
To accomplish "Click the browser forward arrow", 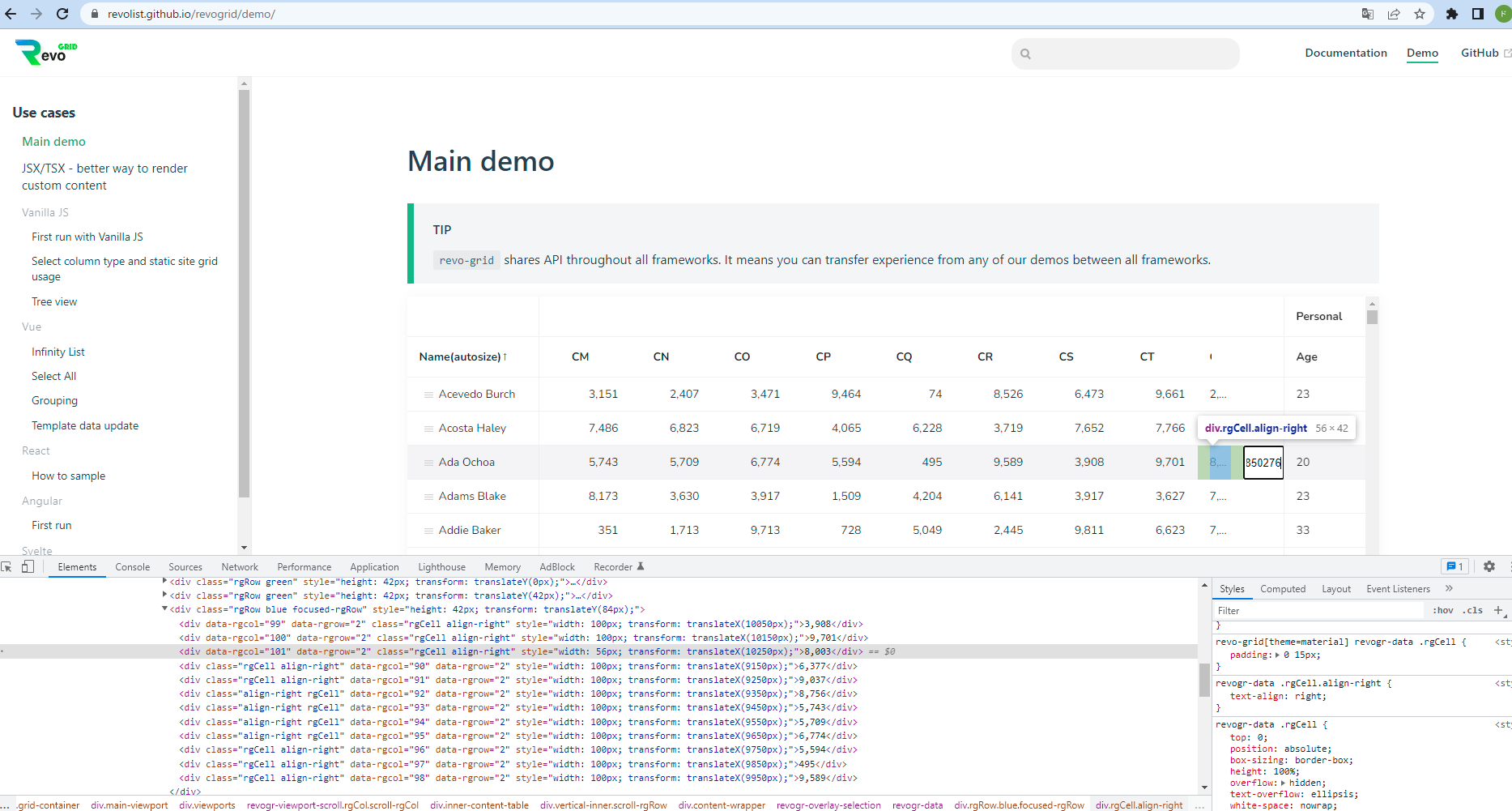I will tap(36, 14).
